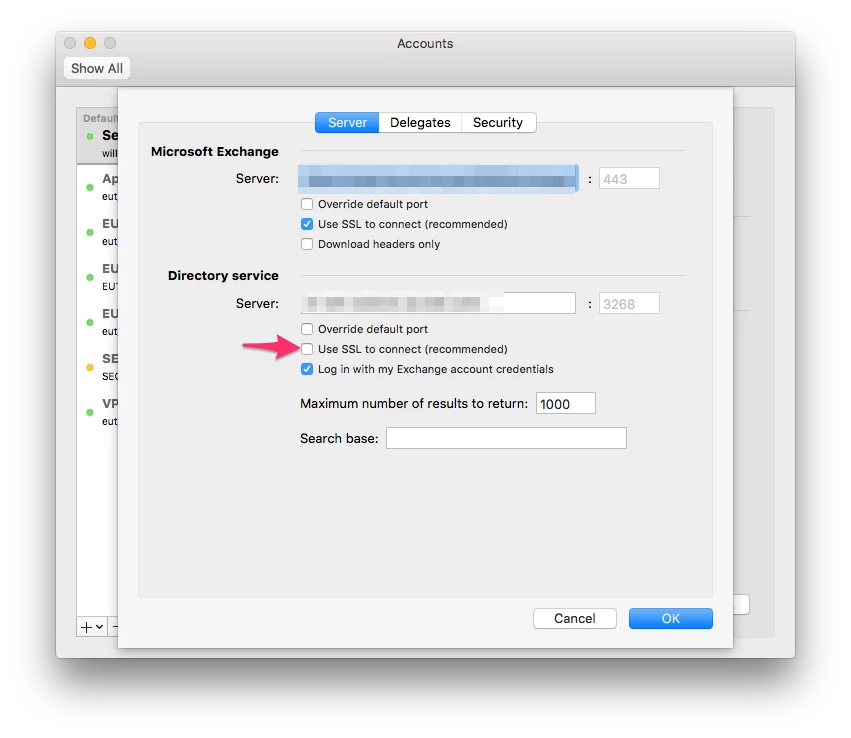Open the Security tab
This screenshot has width=851, height=738.
[x=498, y=123]
